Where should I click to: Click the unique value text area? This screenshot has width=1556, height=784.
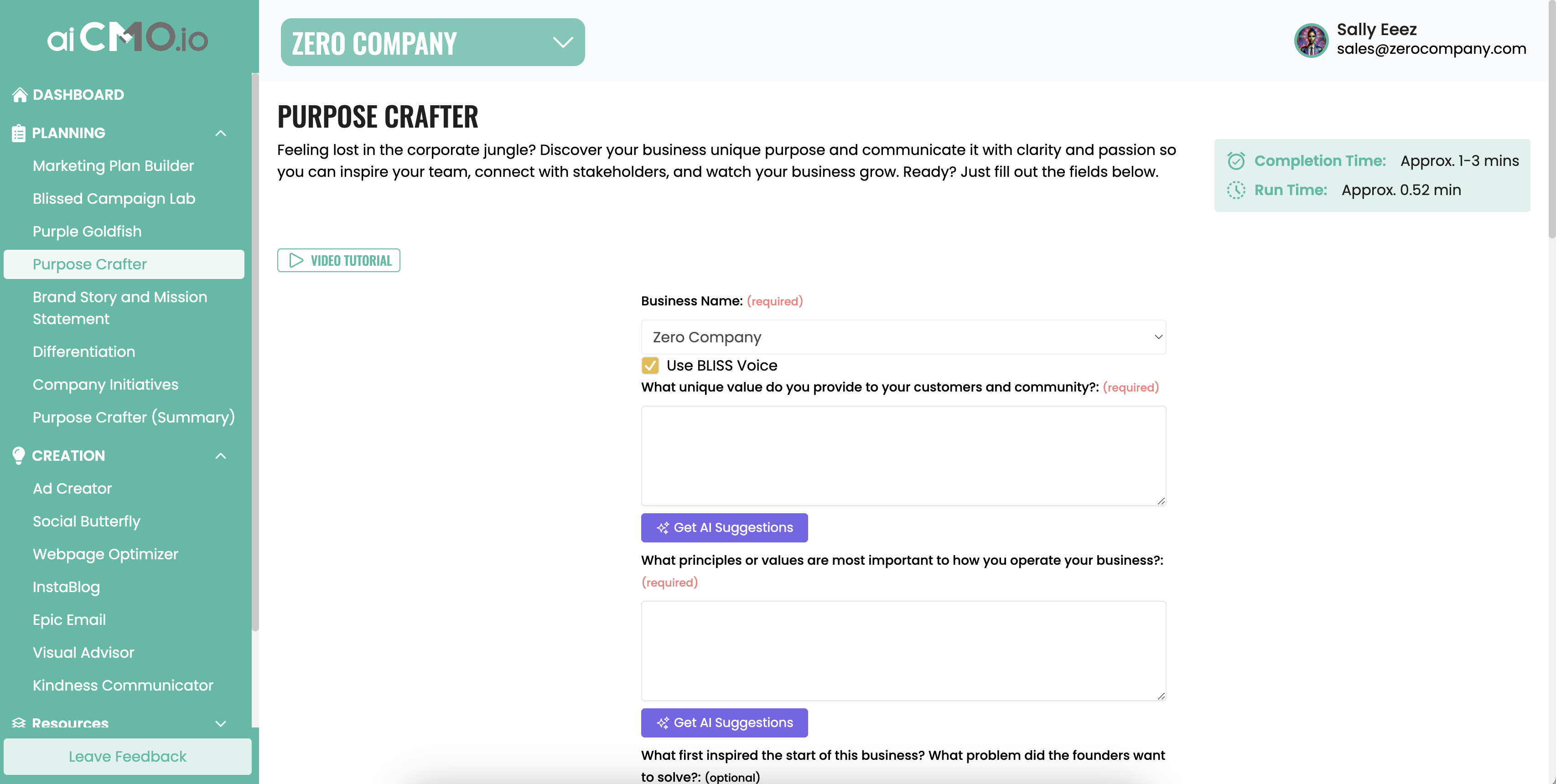tap(903, 456)
